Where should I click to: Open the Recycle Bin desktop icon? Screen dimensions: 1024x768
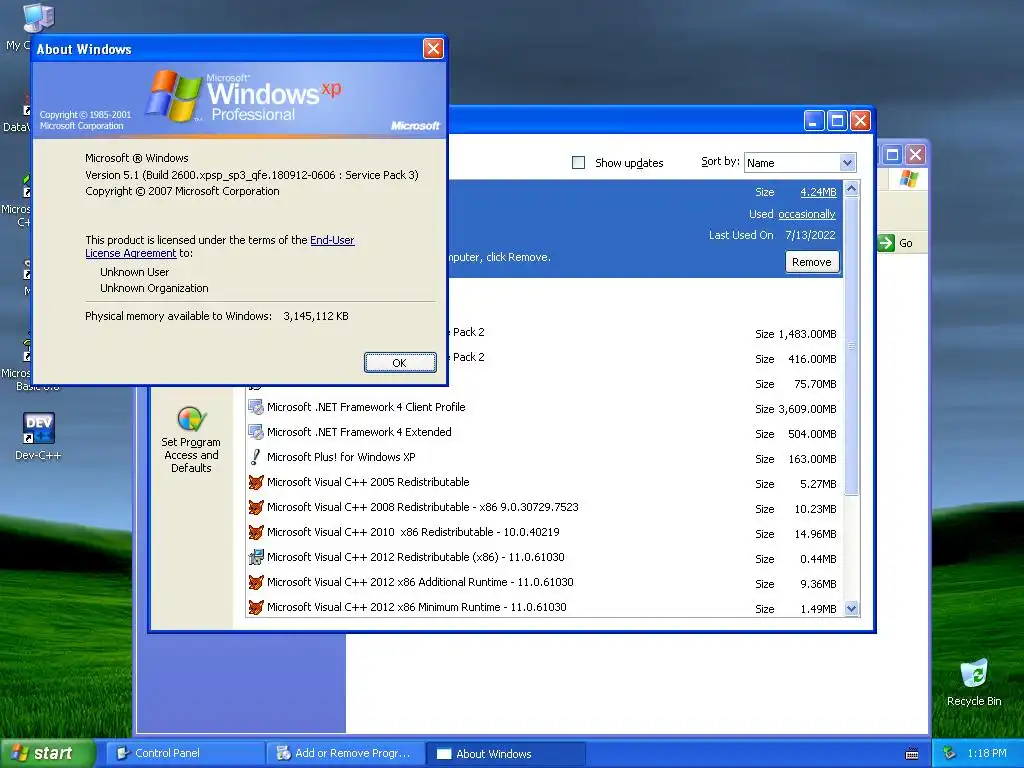click(x=974, y=683)
